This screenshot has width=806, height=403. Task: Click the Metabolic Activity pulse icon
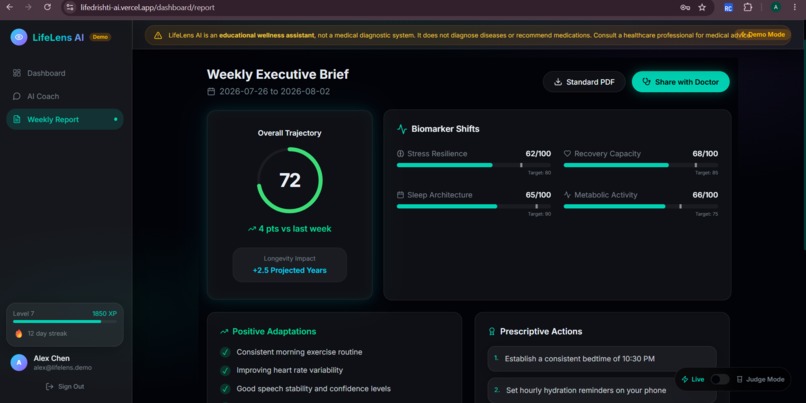tap(567, 195)
